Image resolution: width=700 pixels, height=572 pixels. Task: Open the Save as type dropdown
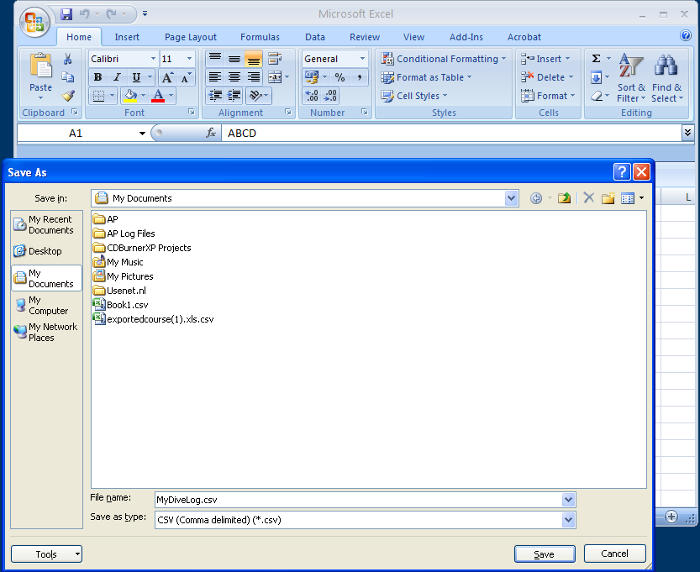569,520
